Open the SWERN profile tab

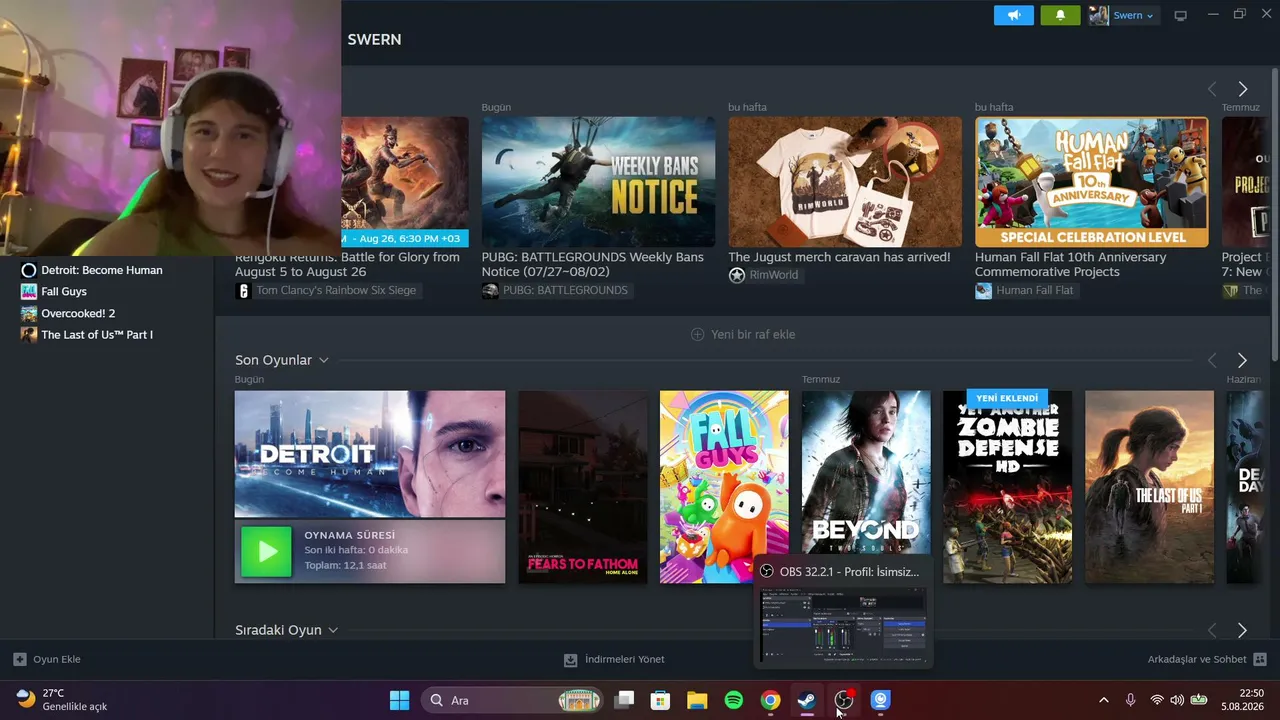point(374,39)
